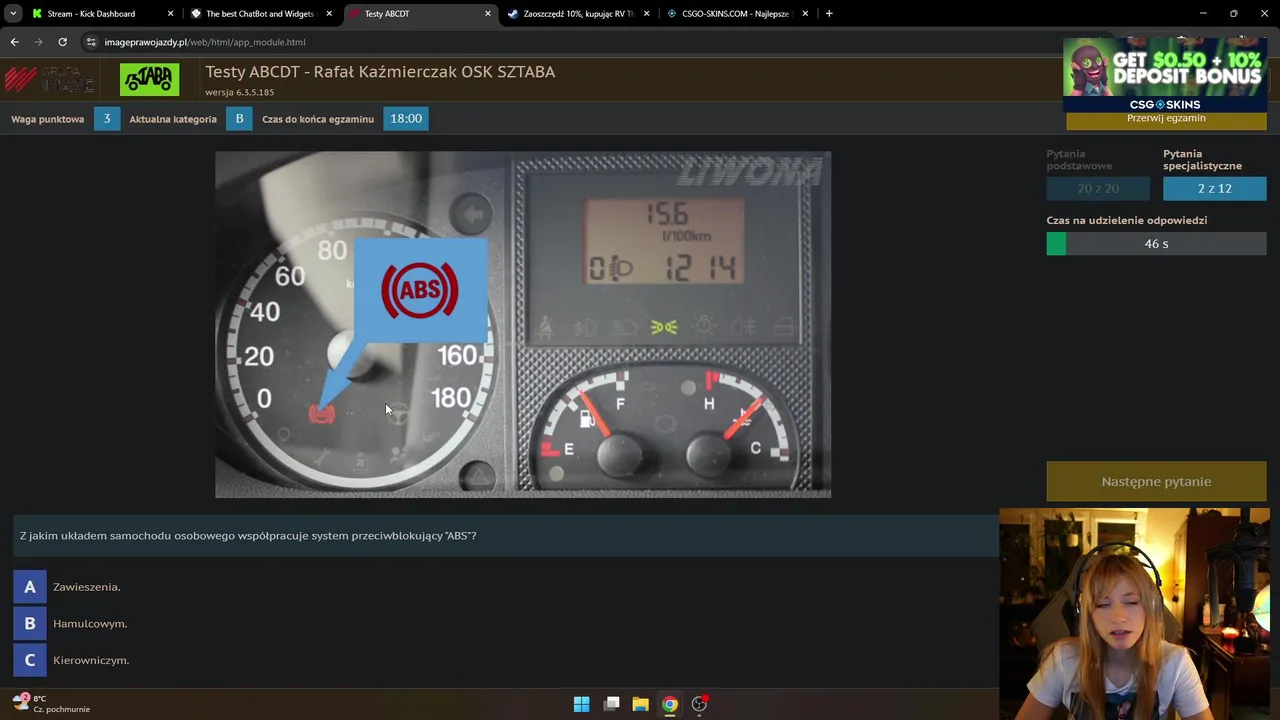
Task: Open the weather widget on taskbar
Action: [51, 704]
